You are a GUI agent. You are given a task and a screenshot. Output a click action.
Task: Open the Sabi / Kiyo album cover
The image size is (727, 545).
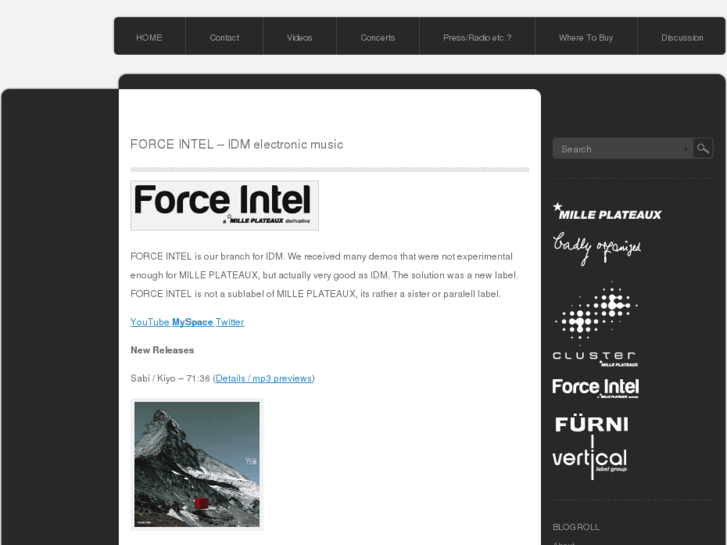[197, 464]
